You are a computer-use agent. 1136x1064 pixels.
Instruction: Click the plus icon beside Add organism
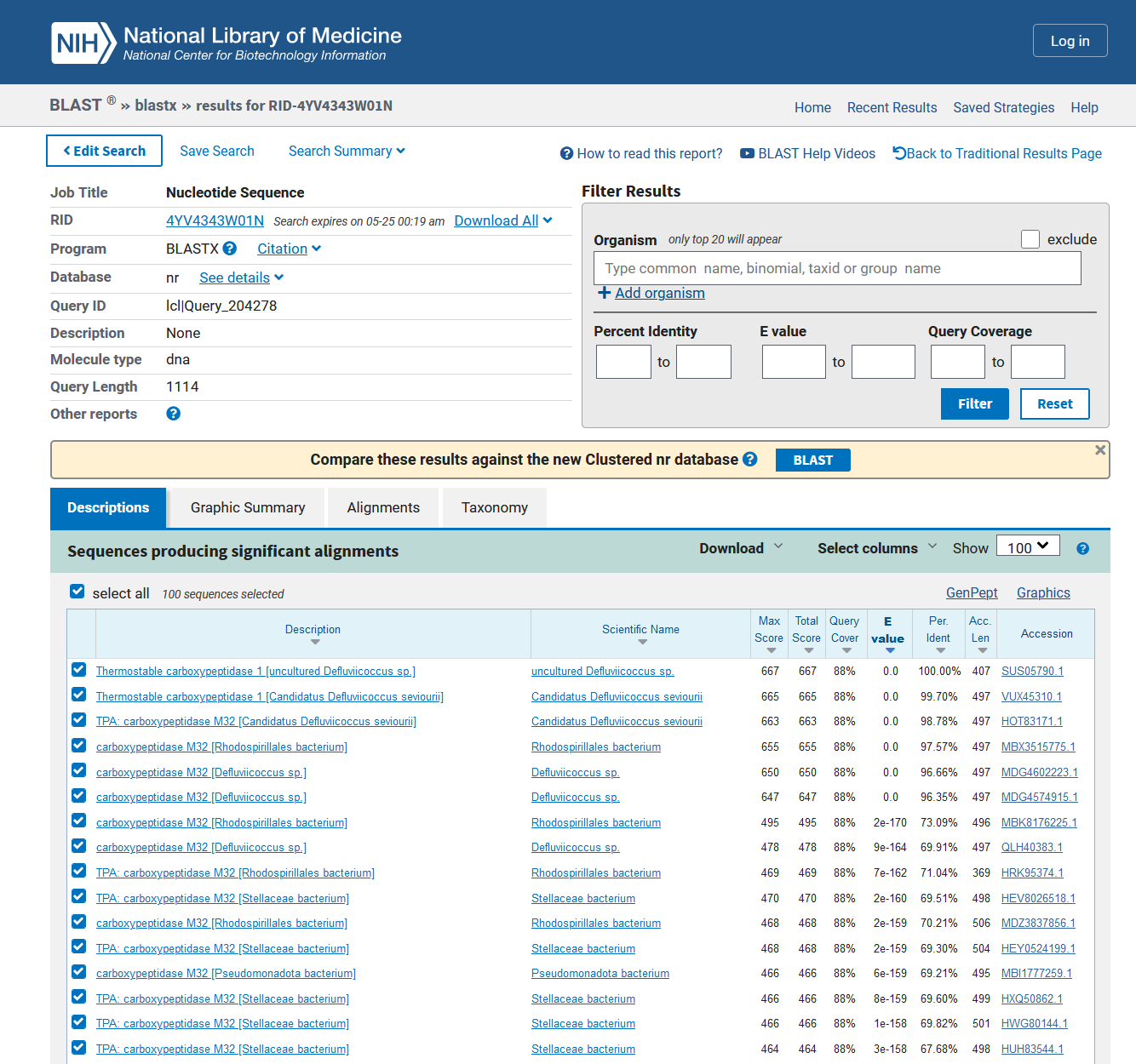click(605, 293)
